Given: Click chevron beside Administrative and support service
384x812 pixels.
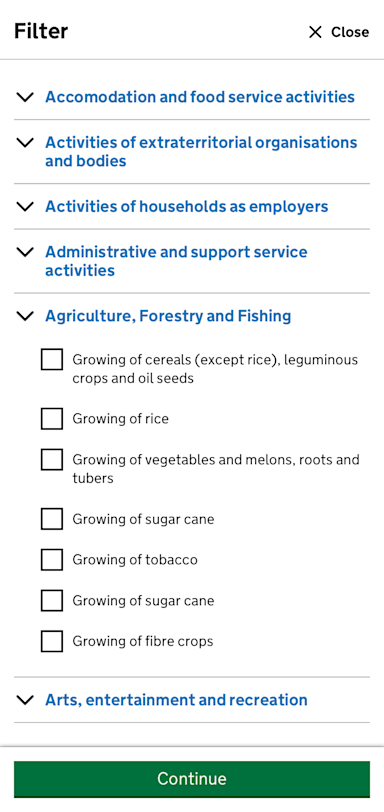Looking at the screenshot, I should 25,252.
